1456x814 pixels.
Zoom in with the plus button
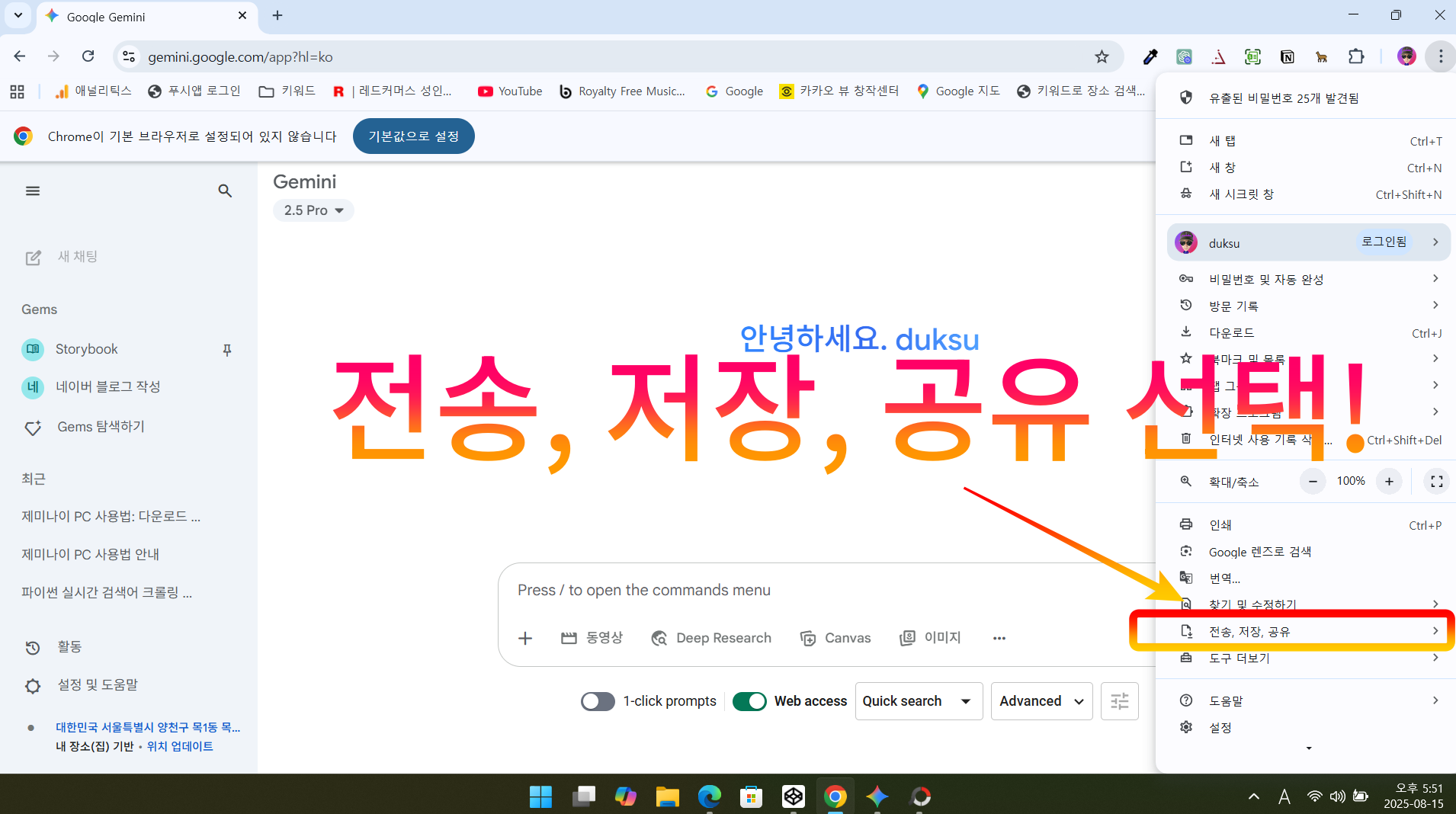click(1389, 482)
